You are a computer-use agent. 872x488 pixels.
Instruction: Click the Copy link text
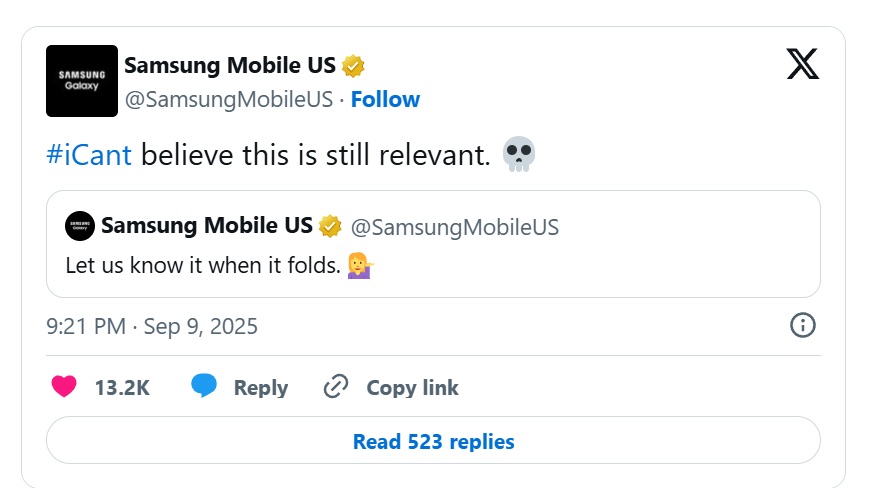413,387
